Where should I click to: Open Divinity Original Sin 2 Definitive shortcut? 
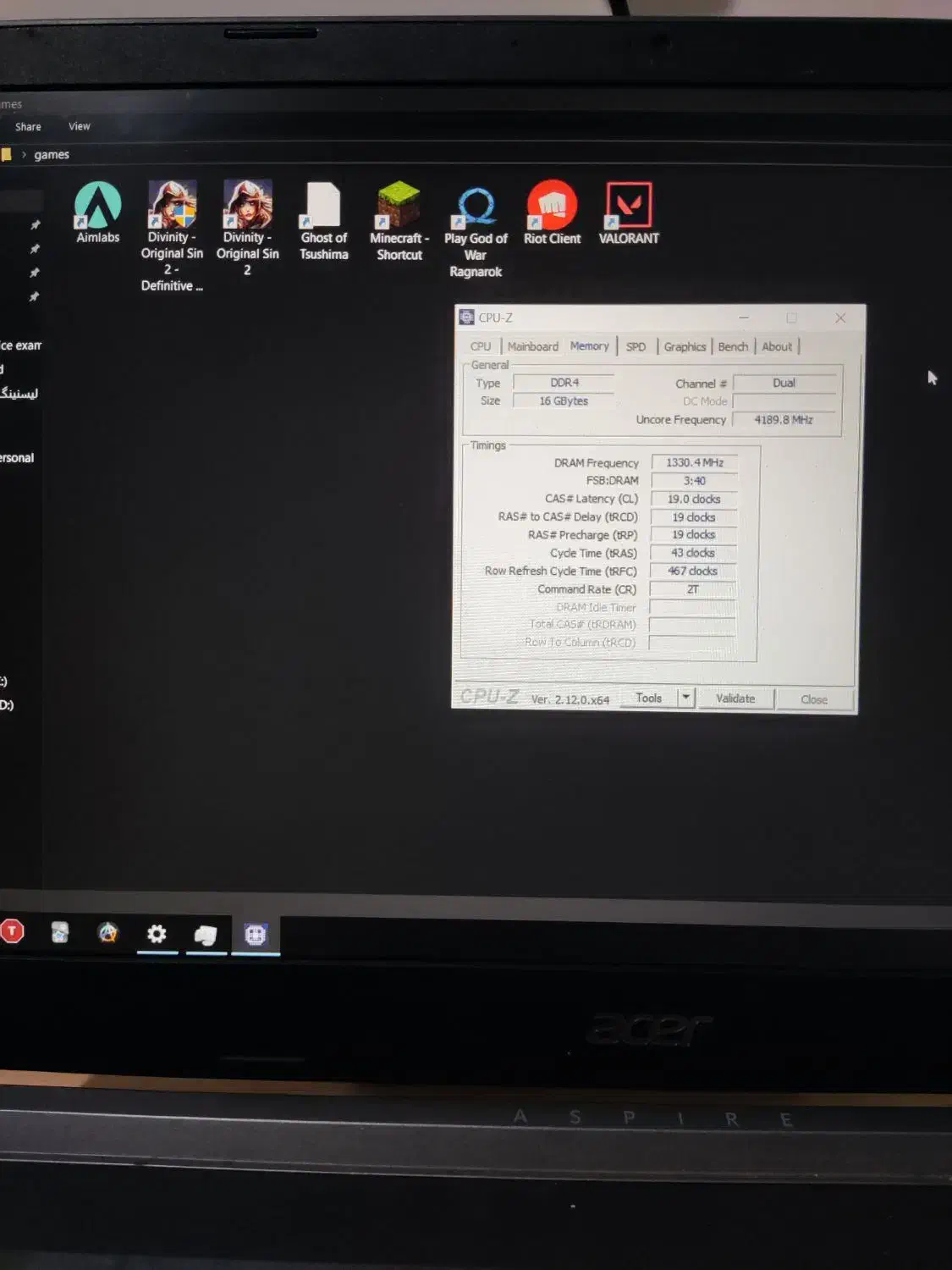point(172,207)
